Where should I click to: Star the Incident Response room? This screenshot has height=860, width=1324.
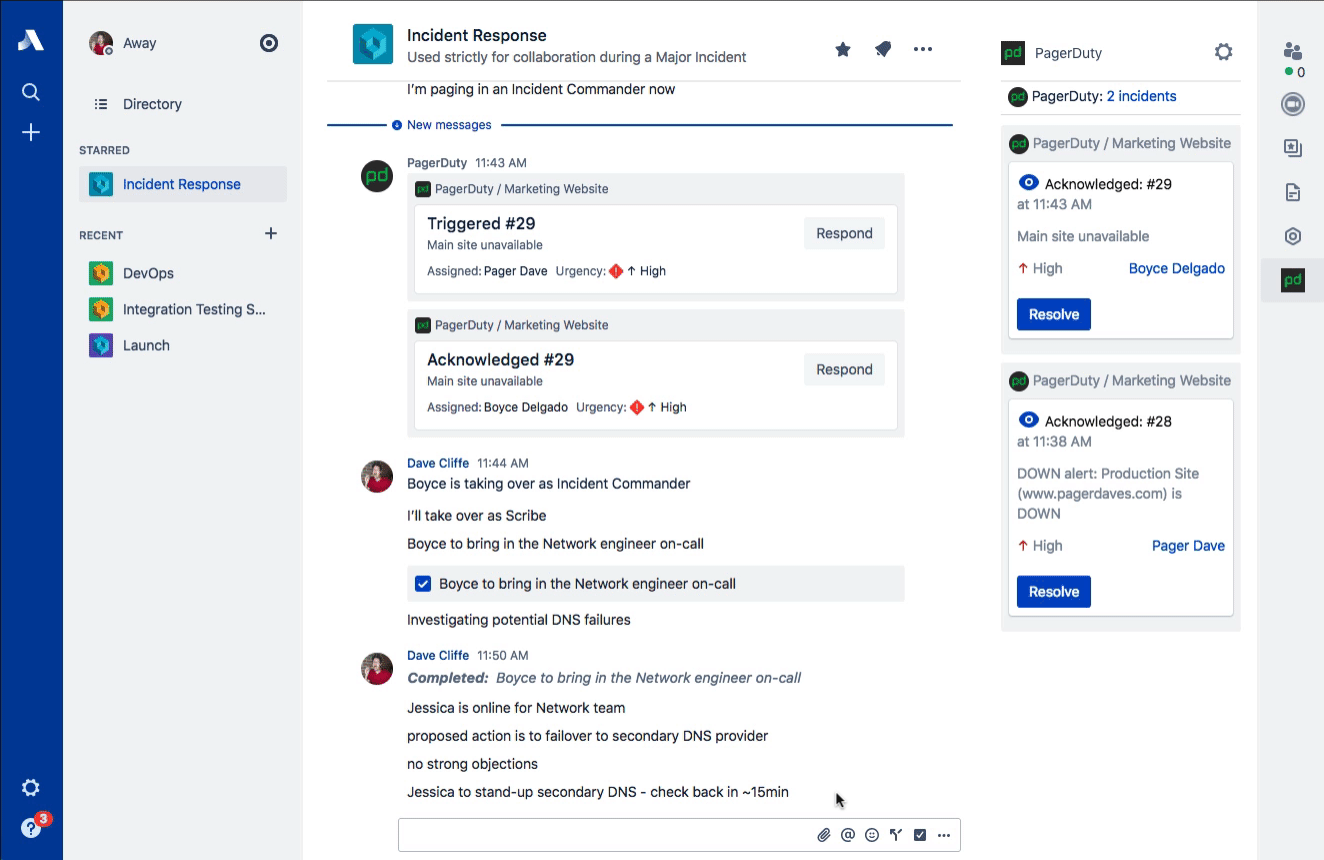point(843,49)
